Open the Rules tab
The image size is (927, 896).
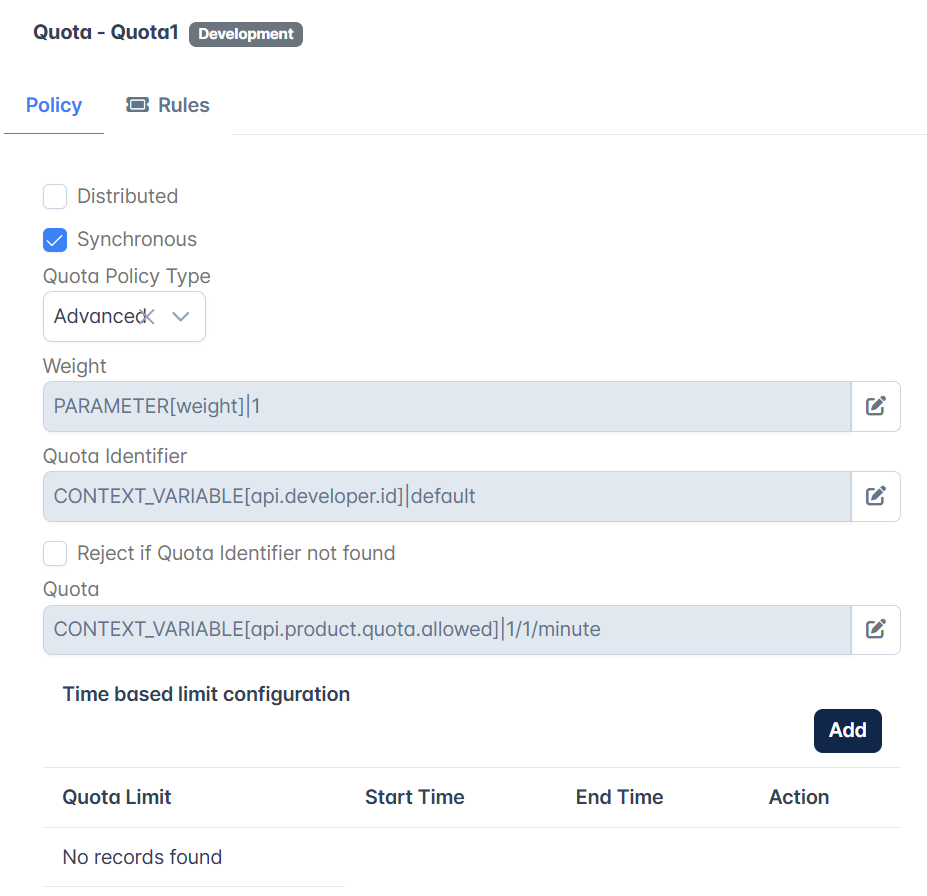(x=168, y=105)
